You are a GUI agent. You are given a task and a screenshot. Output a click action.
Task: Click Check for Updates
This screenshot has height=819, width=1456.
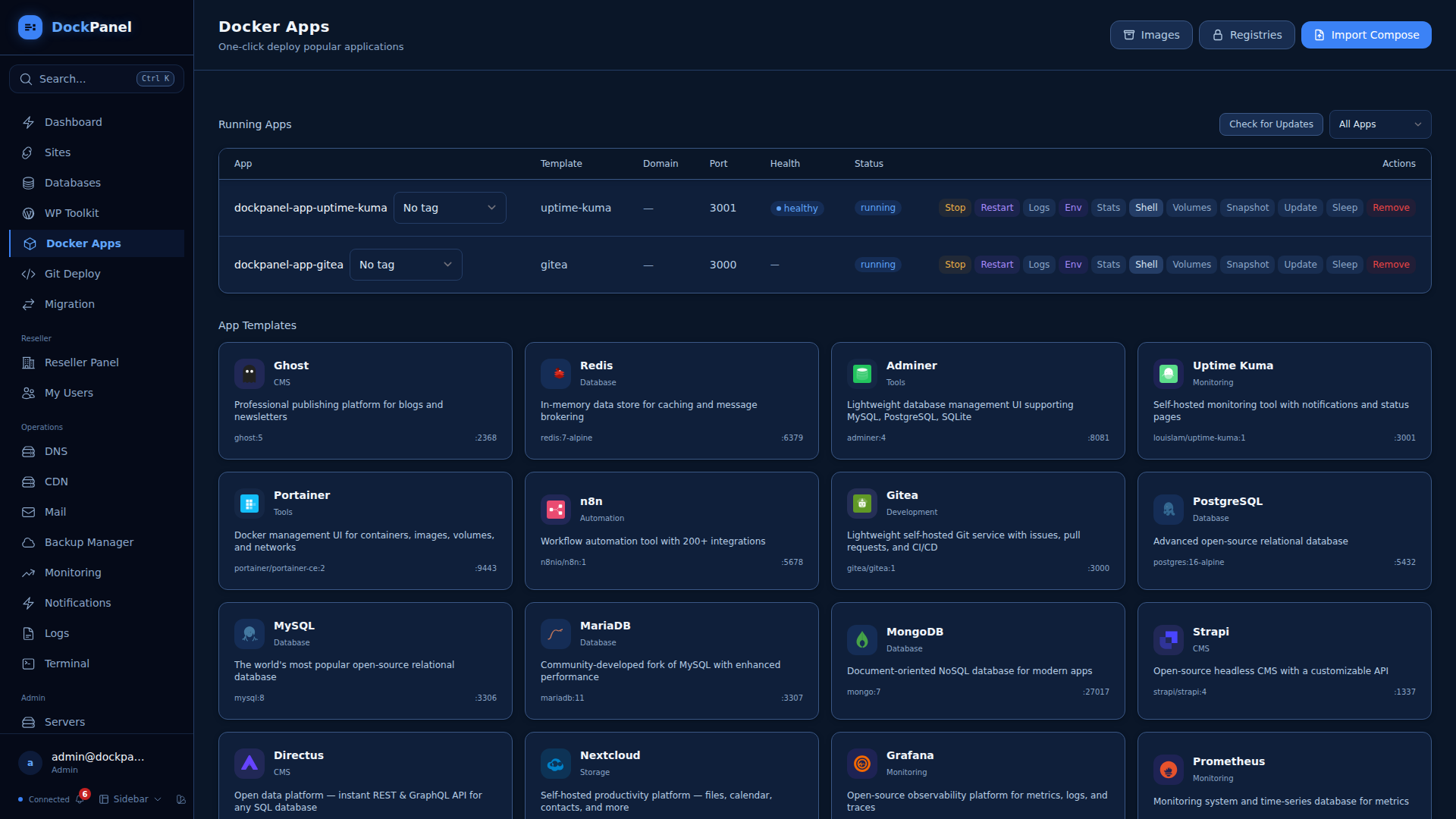1271,124
